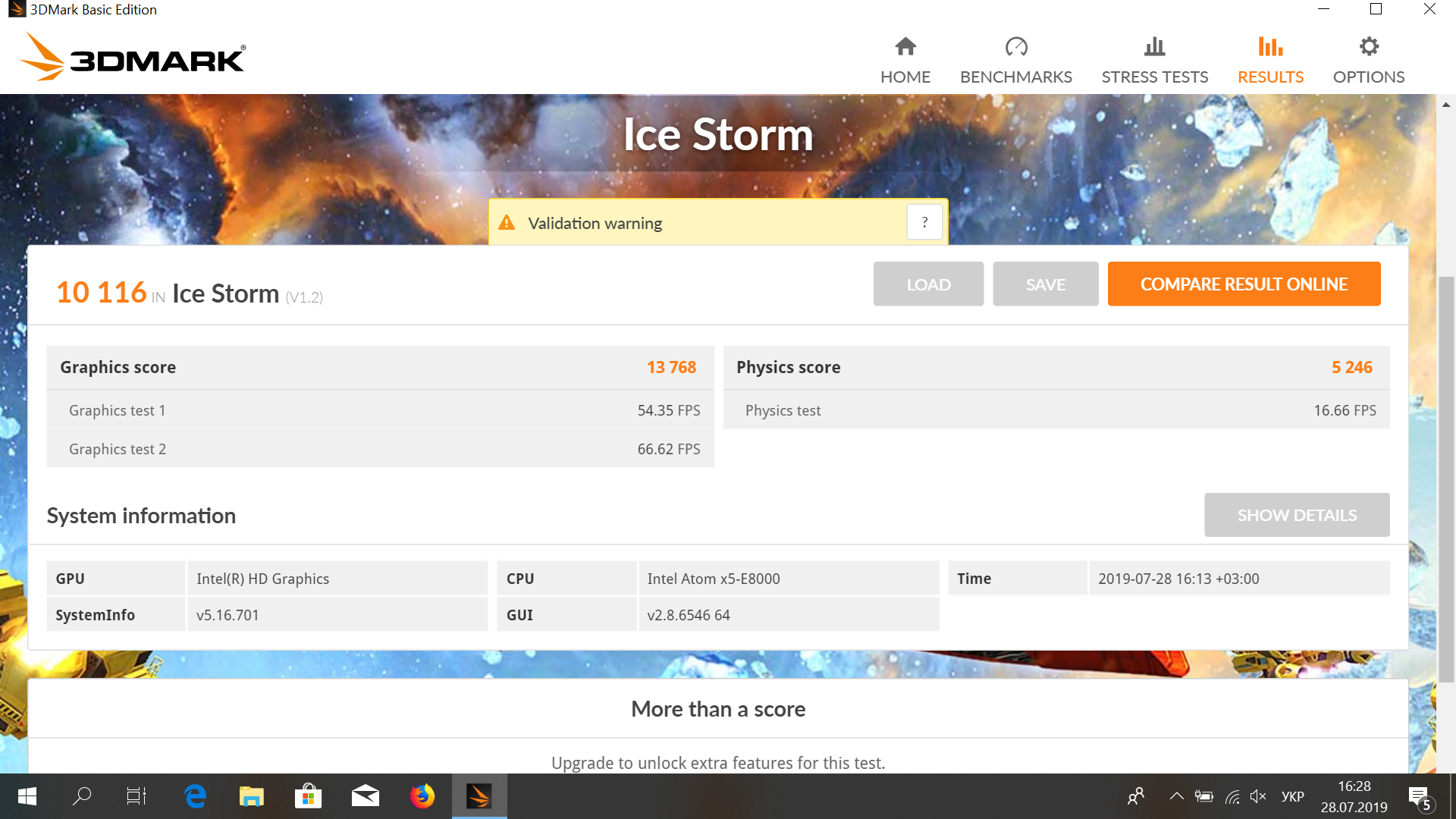This screenshot has height=819, width=1456.
Task: Open Stress Tests chart icon
Action: coord(1155,47)
